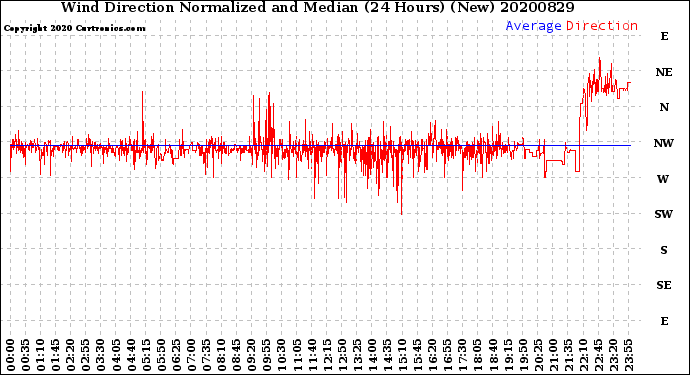Image resolution: width=690 pixels, height=375 pixels.
Task: Click the 08:10 time label
Action: click(221, 355)
